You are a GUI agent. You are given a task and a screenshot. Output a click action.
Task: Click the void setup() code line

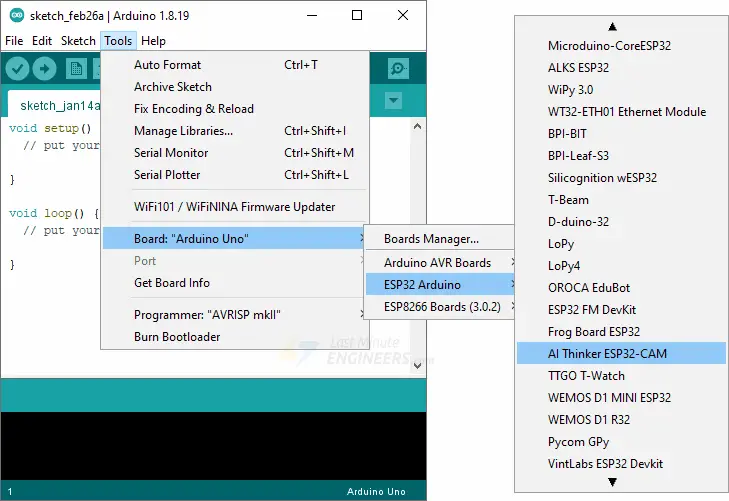coord(50,128)
